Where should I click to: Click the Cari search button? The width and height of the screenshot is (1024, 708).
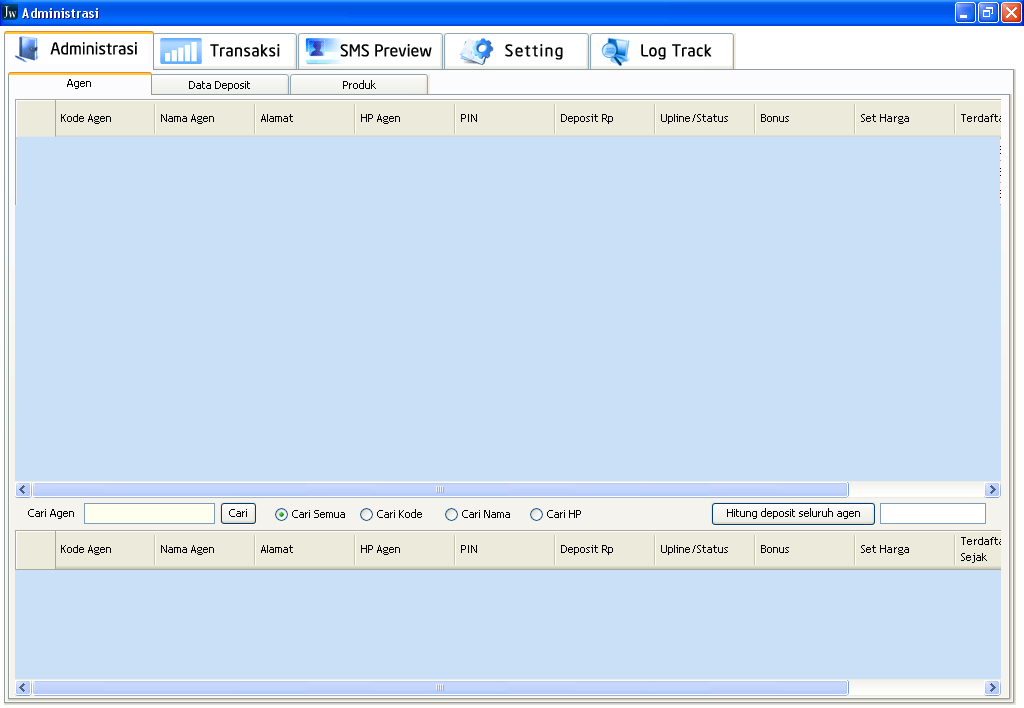tap(238, 513)
